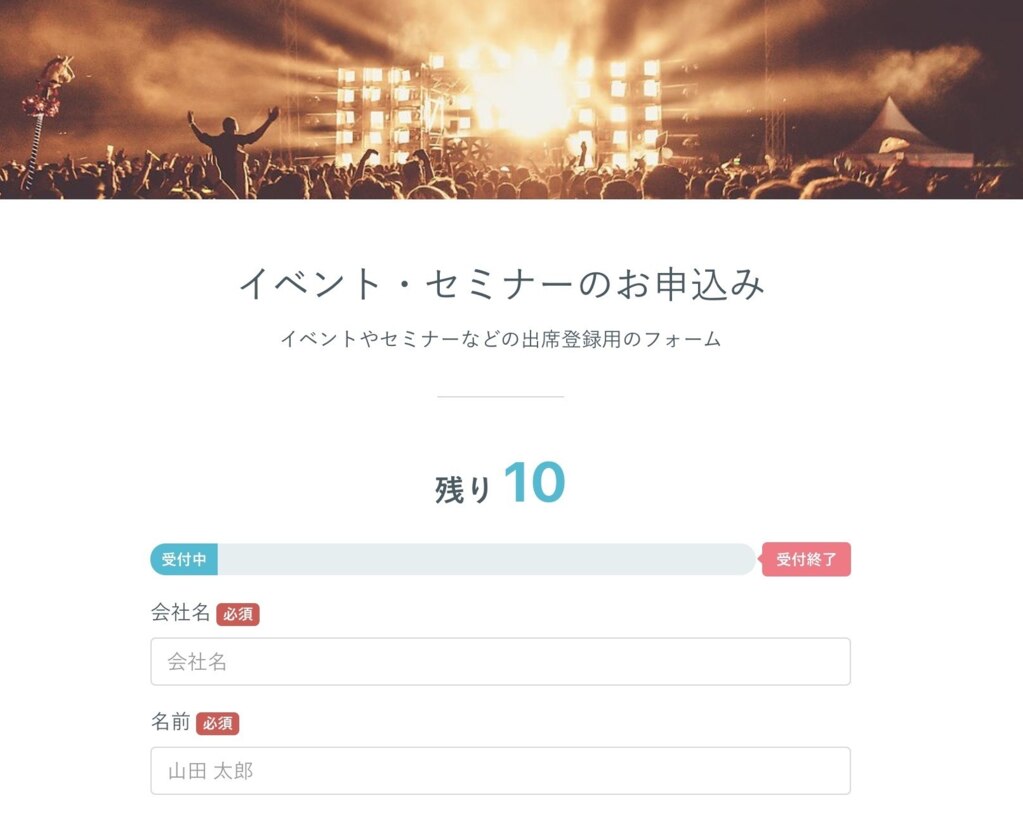Click the form subtitle description text
This screenshot has width=1023, height=819.
pyautogui.click(x=500, y=339)
